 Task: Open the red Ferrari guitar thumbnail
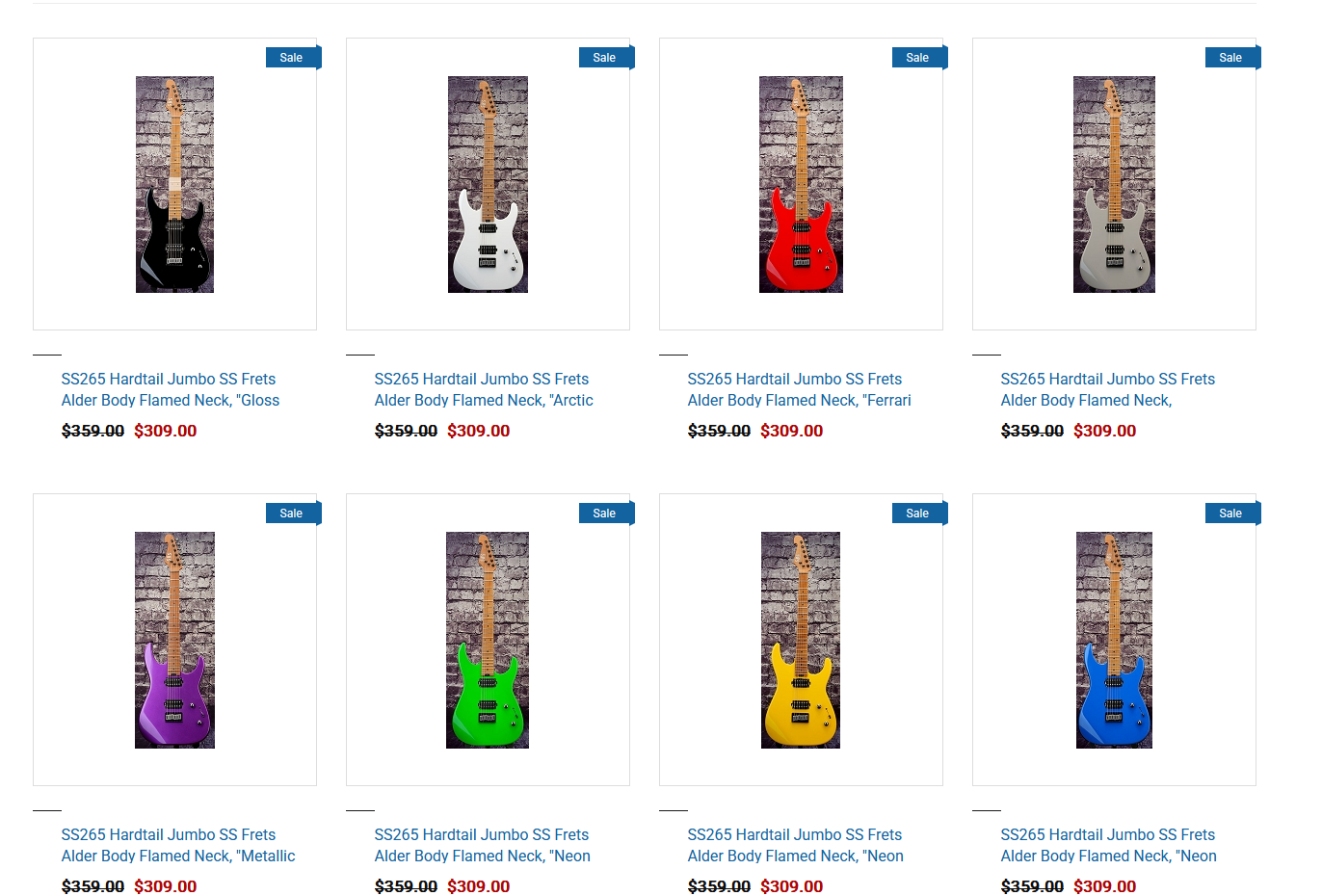pyautogui.click(x=801, y=185)
